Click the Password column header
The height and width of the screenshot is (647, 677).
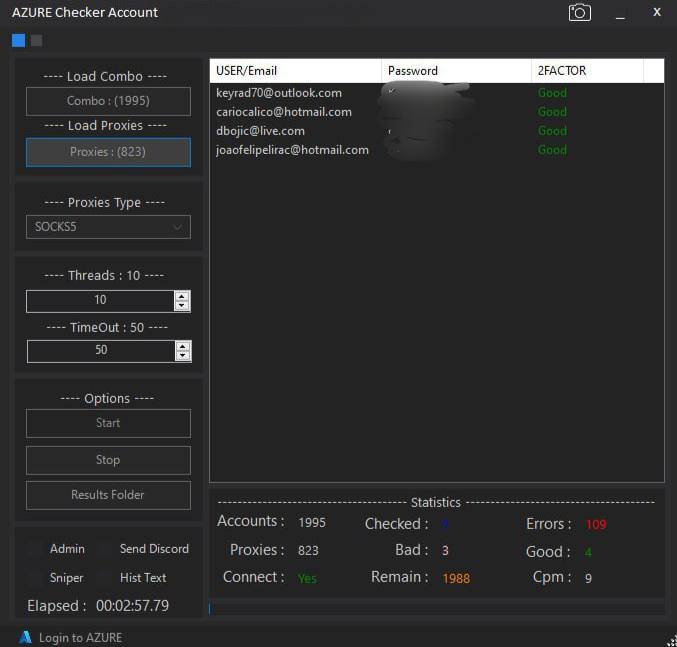pyautogui.click(x=456, y=71)
